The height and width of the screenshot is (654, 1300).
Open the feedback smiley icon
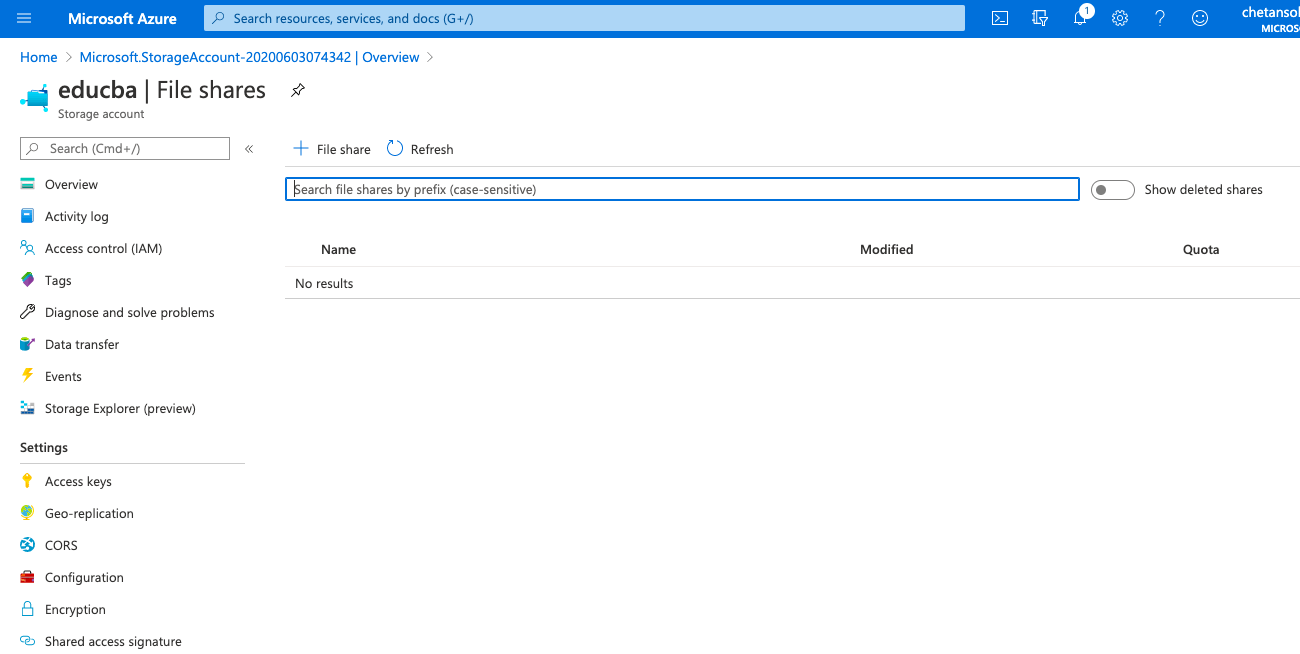tap(1200, 18)
